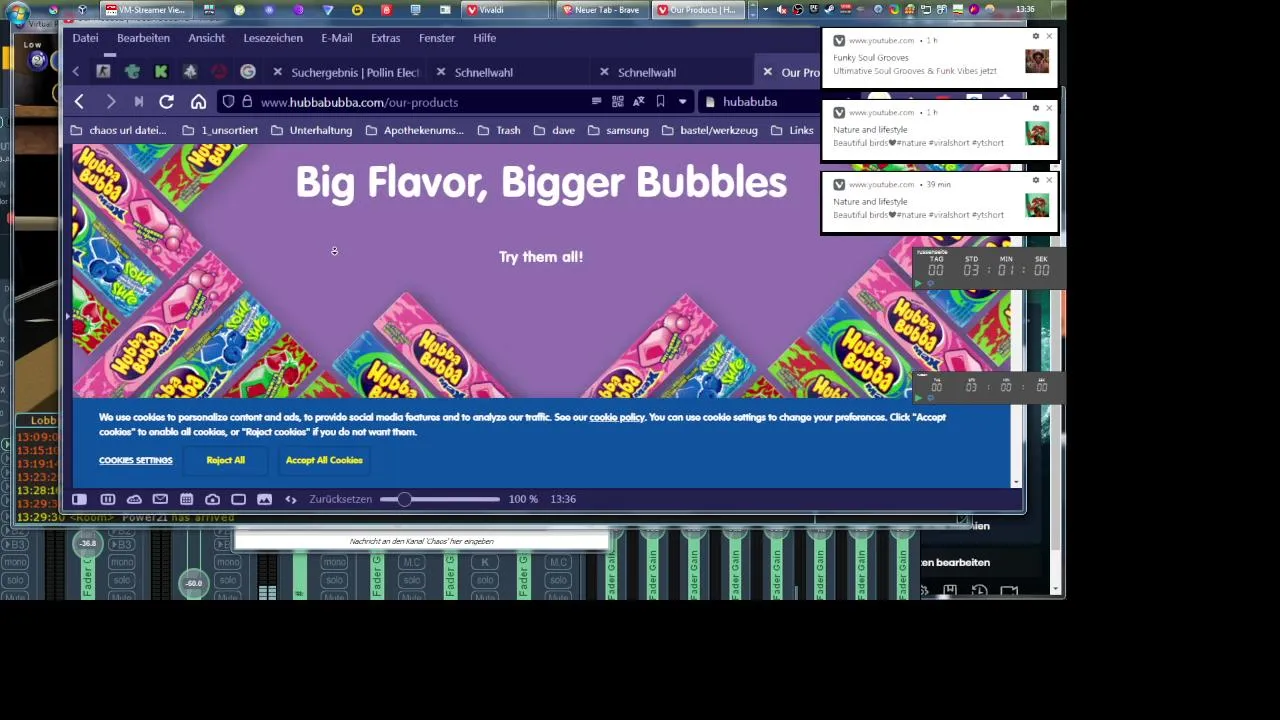Dismiss the 39 min Nature notification

tap(1049, 180)
